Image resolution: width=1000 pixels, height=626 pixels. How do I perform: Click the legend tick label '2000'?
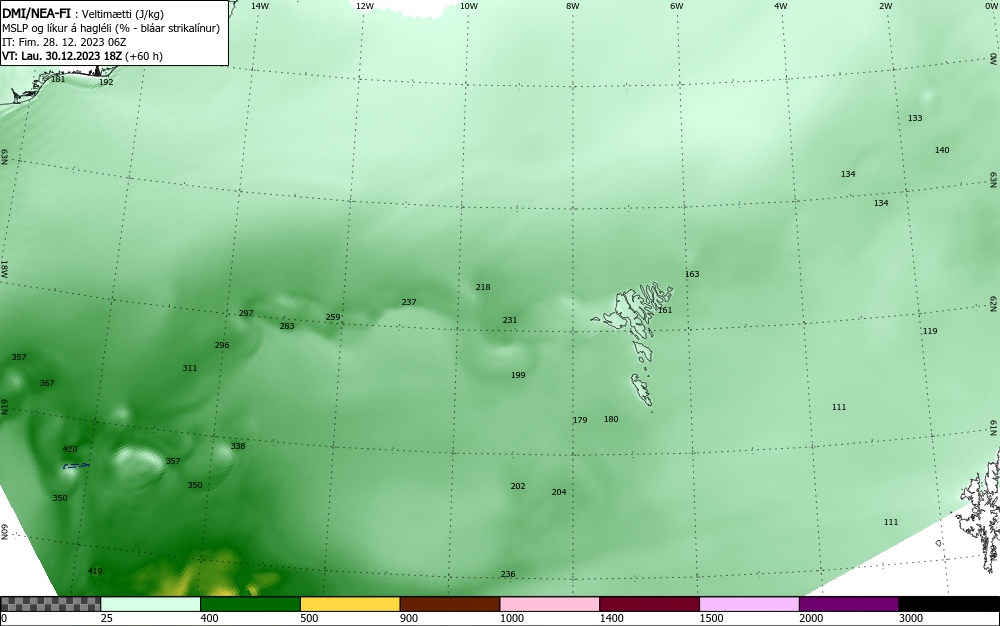pyautogui.click(x=811, y=618)
